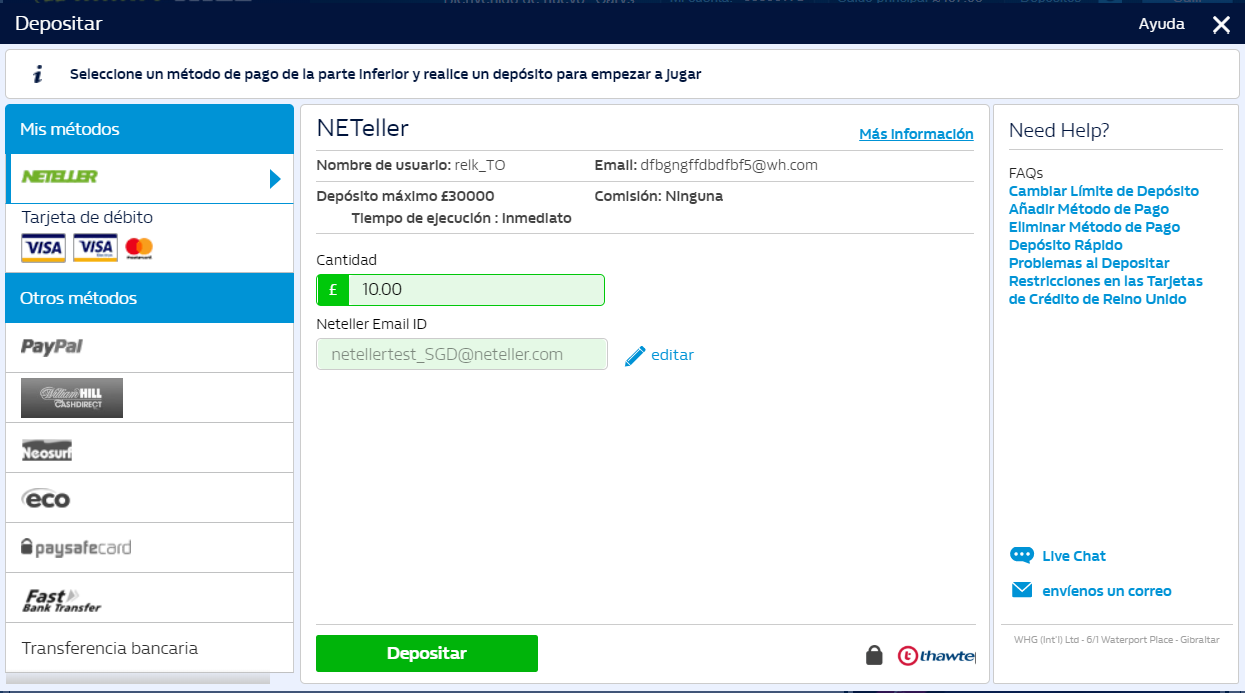The height and width of the screenshot is (693, 1245).
Task: Click the pencil edit icon
Action: coord(635,355)
